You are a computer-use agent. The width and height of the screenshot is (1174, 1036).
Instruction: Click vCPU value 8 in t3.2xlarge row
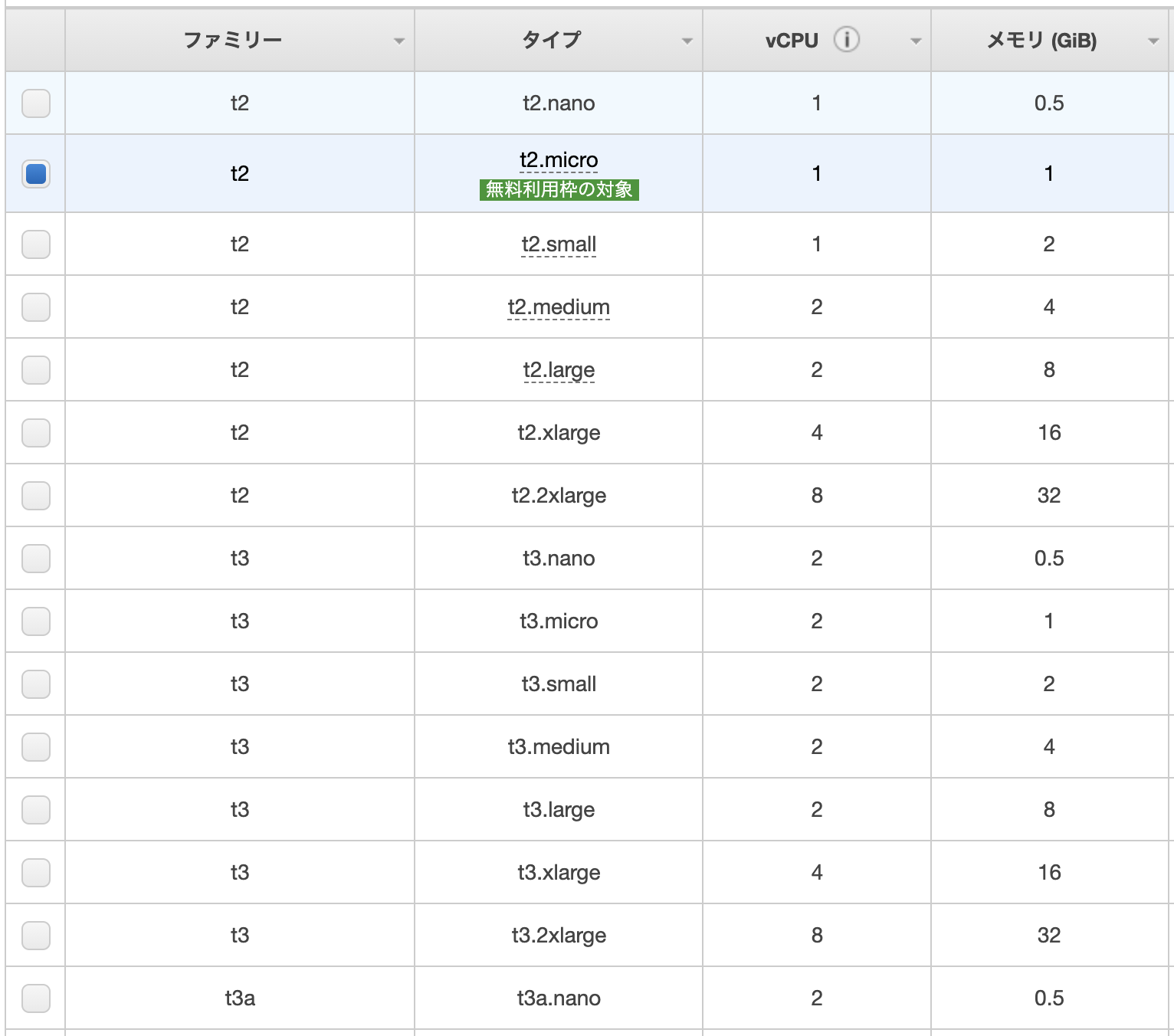tap(817, 936)
